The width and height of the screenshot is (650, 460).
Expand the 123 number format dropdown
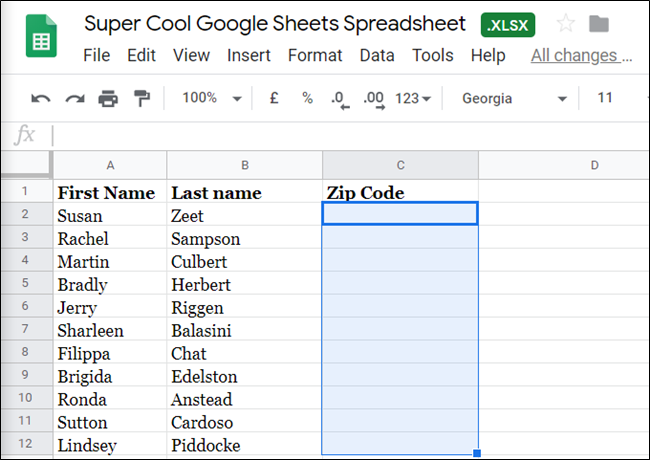coord(413,98)
